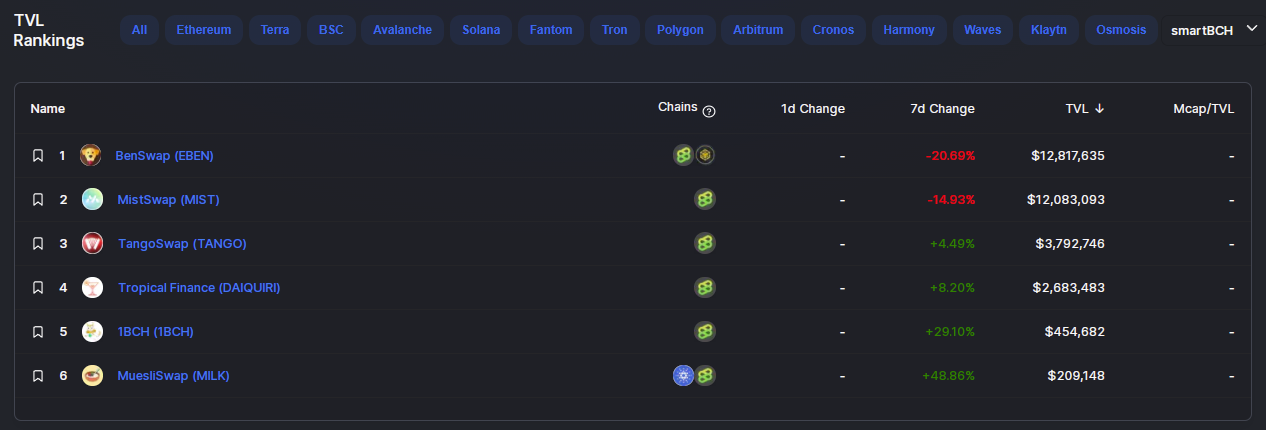Bookmark the MistSwap (MIST) row
1266x430 pixels.
tap(38, 200)
